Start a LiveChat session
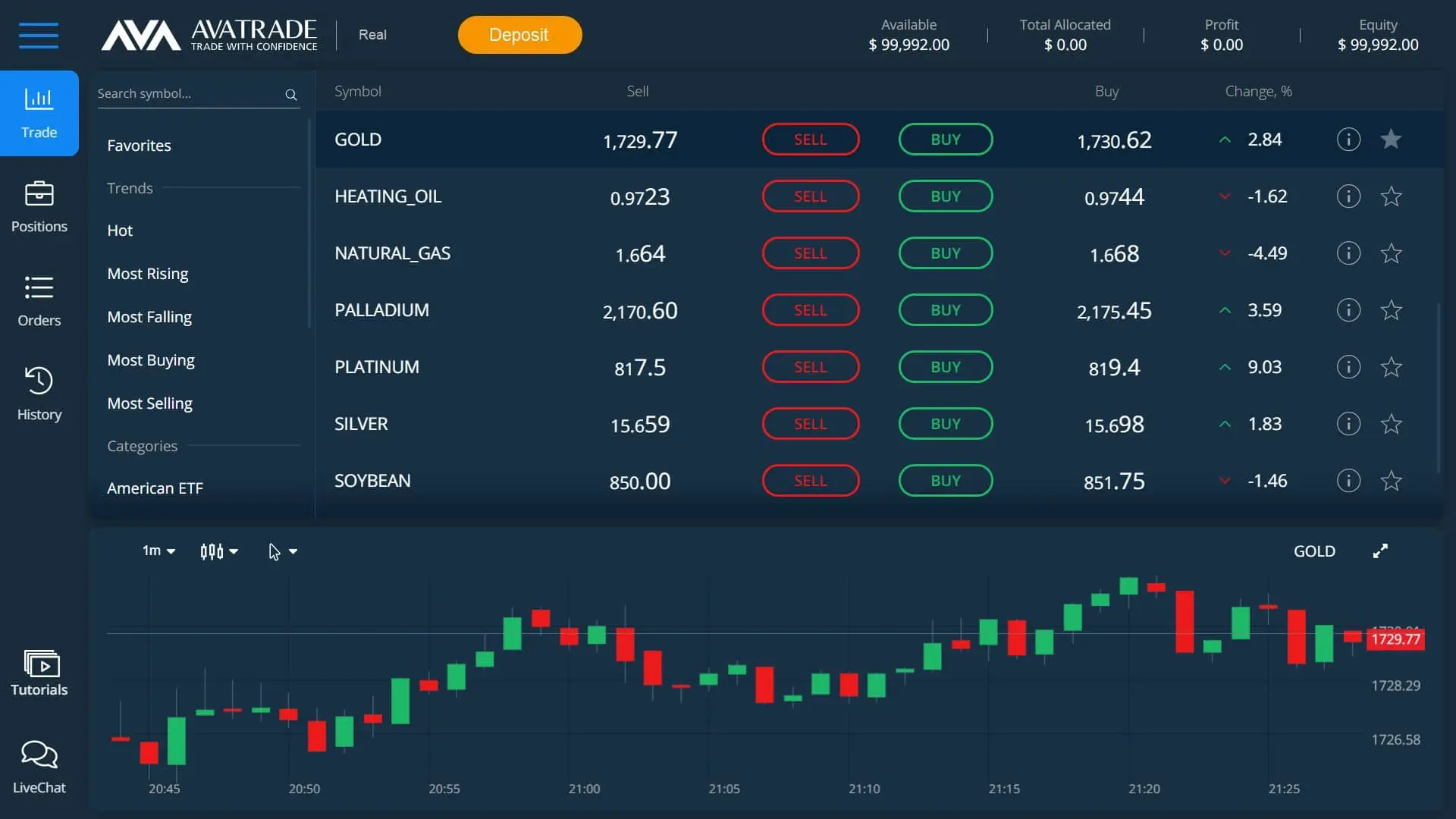The height and width of the screenshot is (819, 1456). [x=39, y=764]
